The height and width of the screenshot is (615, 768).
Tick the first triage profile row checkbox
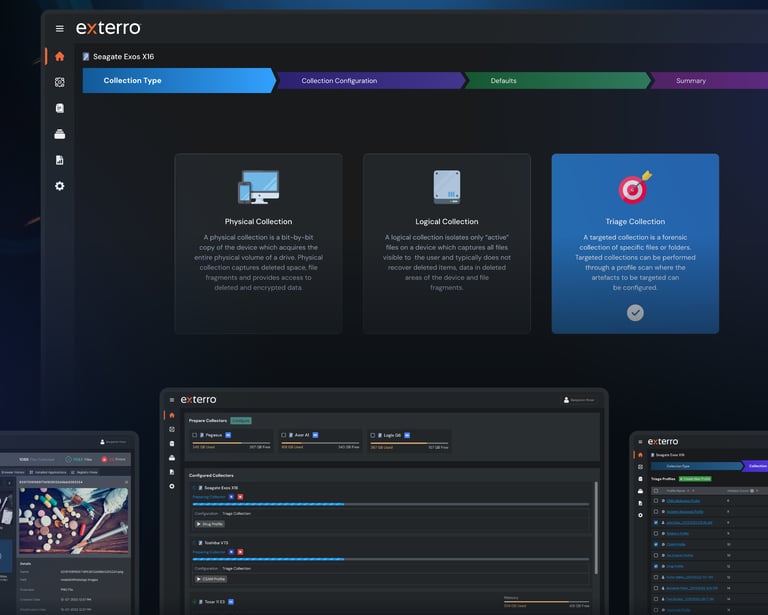pos(656,501)
